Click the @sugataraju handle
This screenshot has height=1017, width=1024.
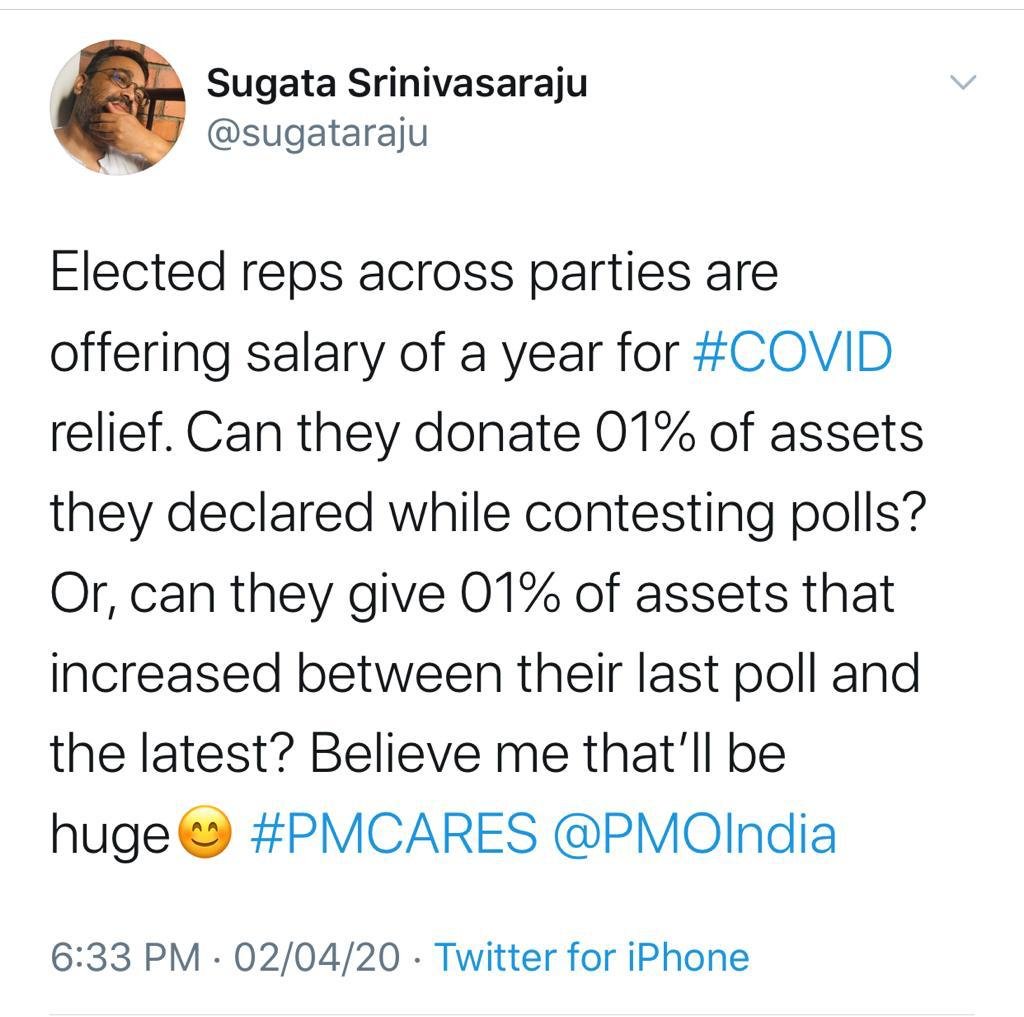coord(317,132)
